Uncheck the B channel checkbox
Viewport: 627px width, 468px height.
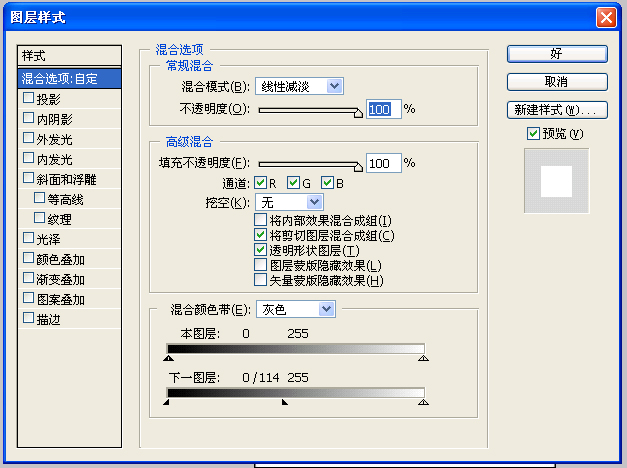tap(327, 183)
